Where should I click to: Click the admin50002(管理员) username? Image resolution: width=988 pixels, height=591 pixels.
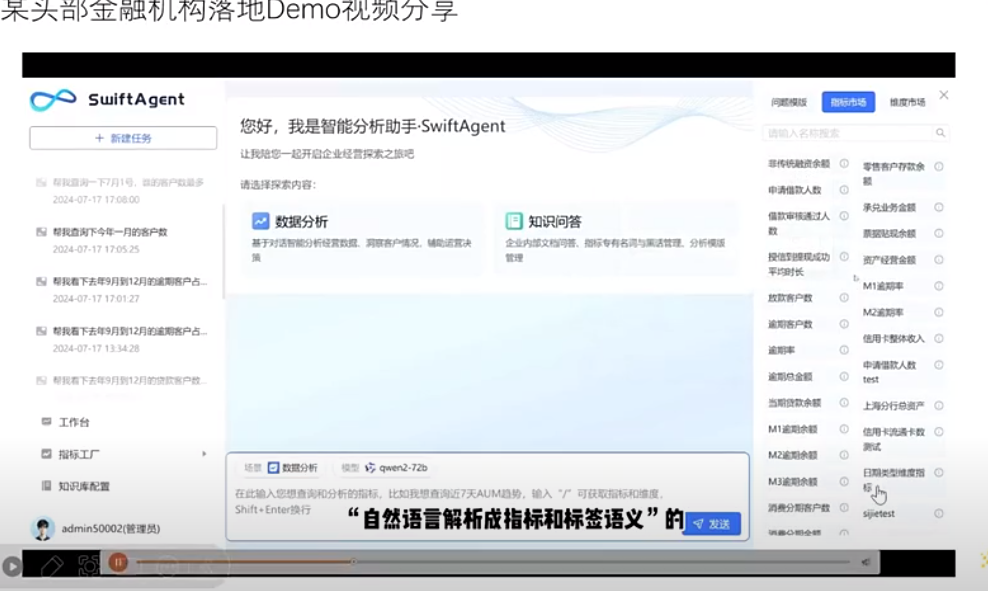tap(111, 529)
